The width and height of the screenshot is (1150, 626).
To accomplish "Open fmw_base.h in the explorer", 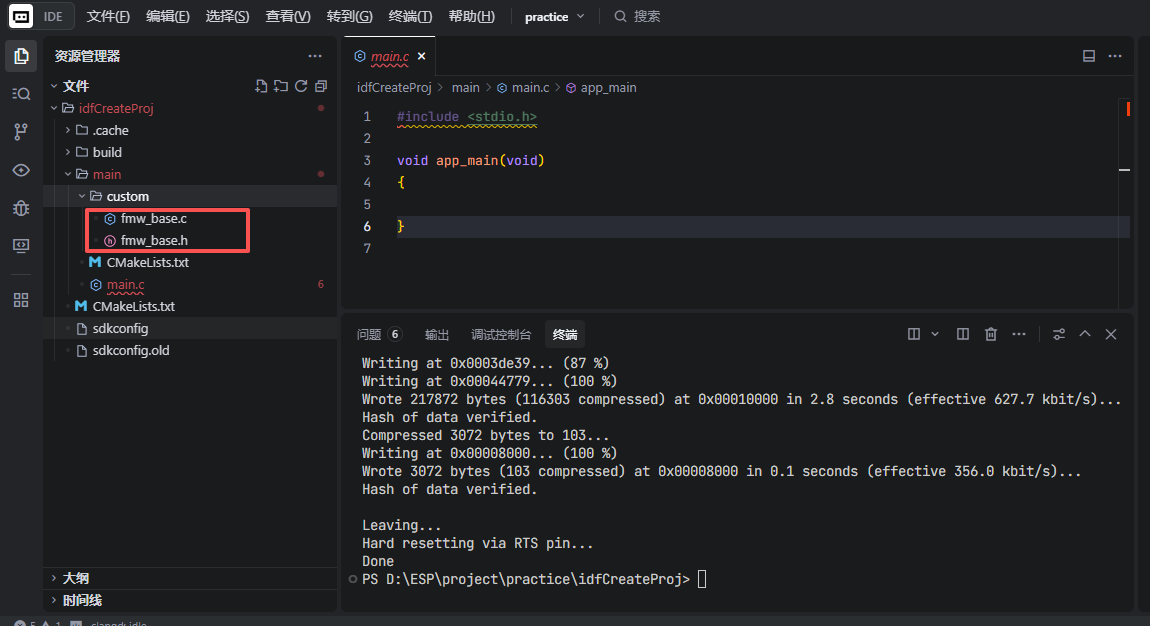I will point(154,240).
